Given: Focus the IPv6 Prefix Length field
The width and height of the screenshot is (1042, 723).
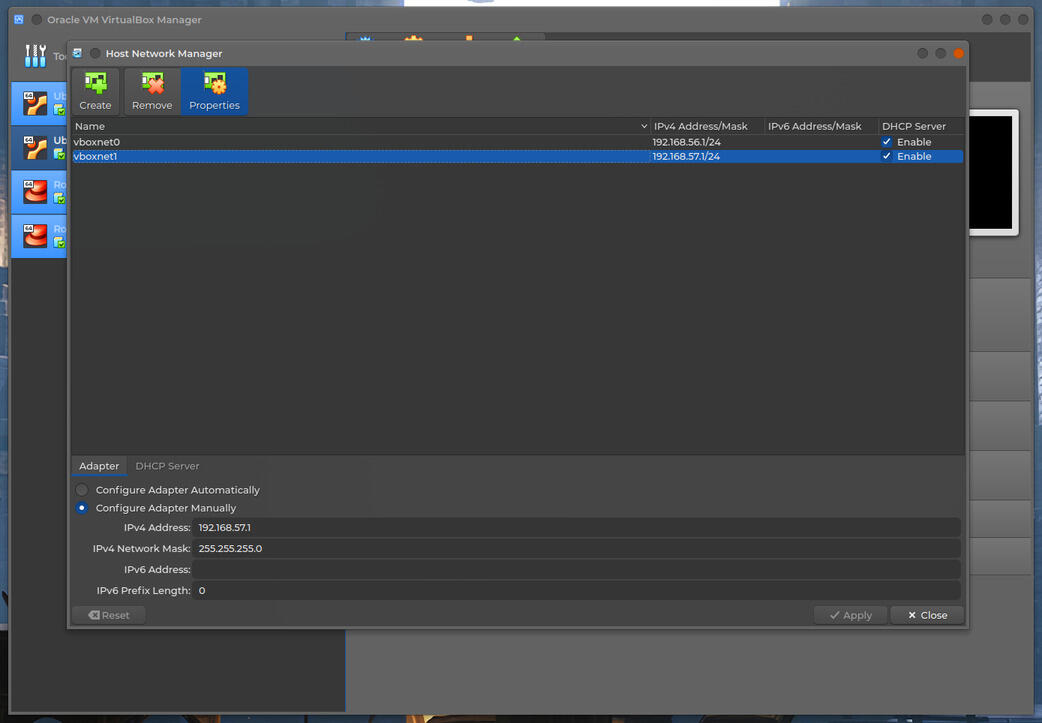Looking at the screenshot, I should point(576,590).
